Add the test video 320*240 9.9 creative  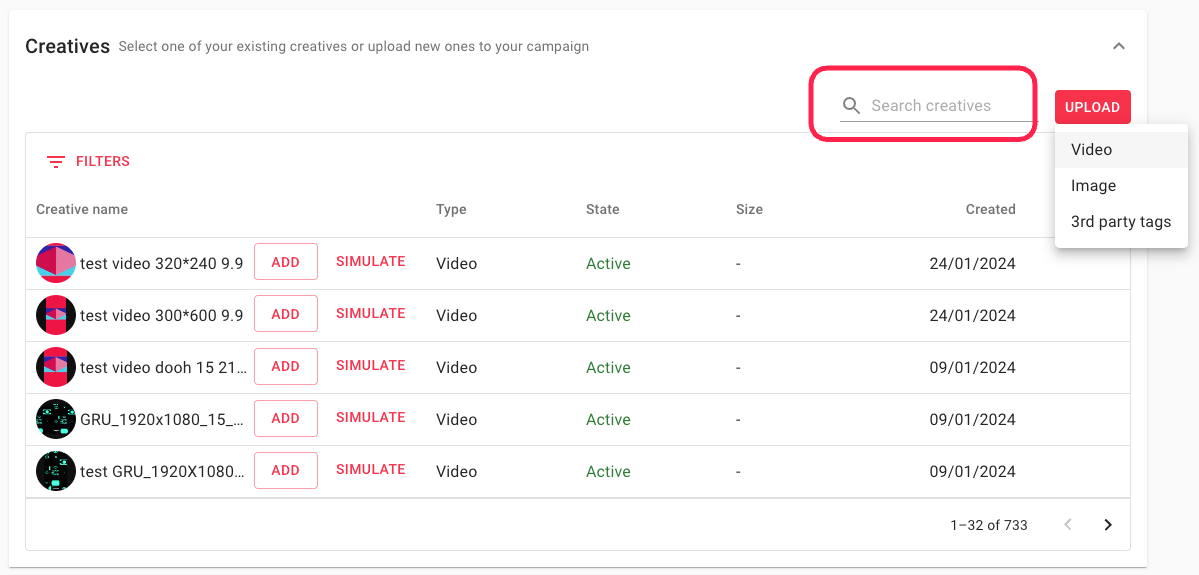pos(285,262)
